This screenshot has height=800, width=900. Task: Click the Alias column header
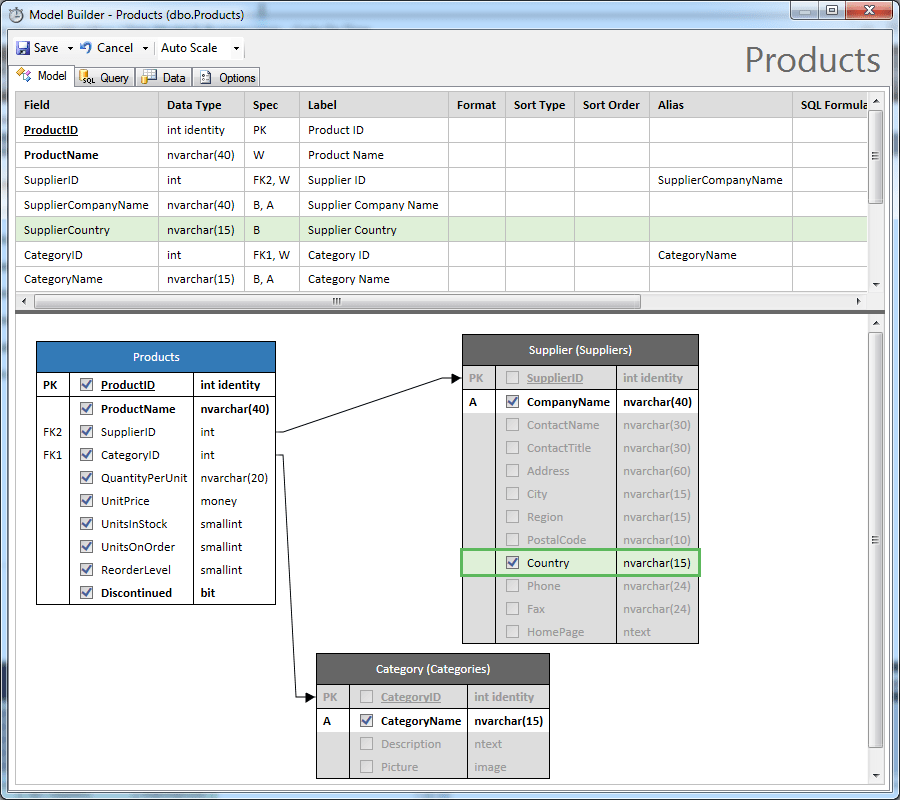721,105
